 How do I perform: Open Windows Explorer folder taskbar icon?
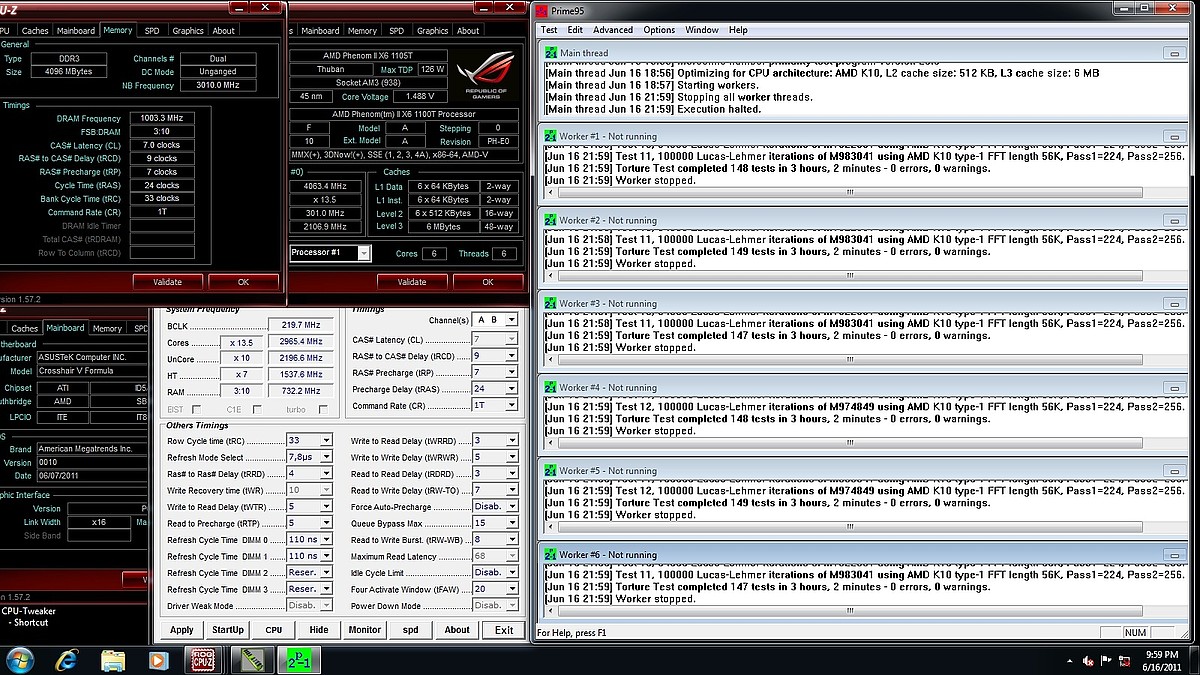point(113,660)
